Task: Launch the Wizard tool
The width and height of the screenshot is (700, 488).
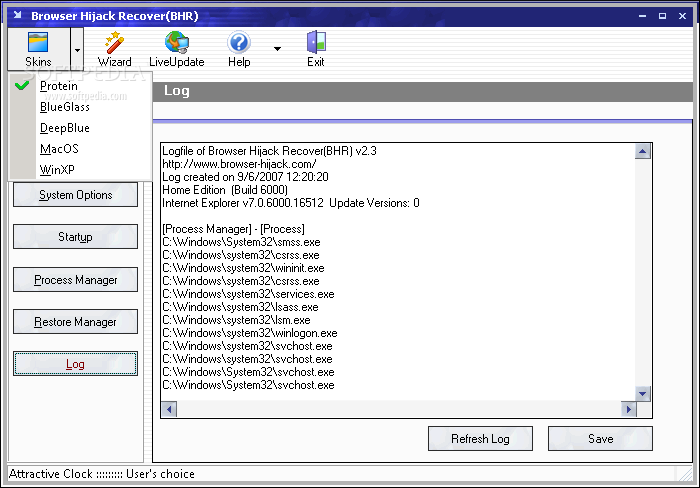Action: (114, 49)
